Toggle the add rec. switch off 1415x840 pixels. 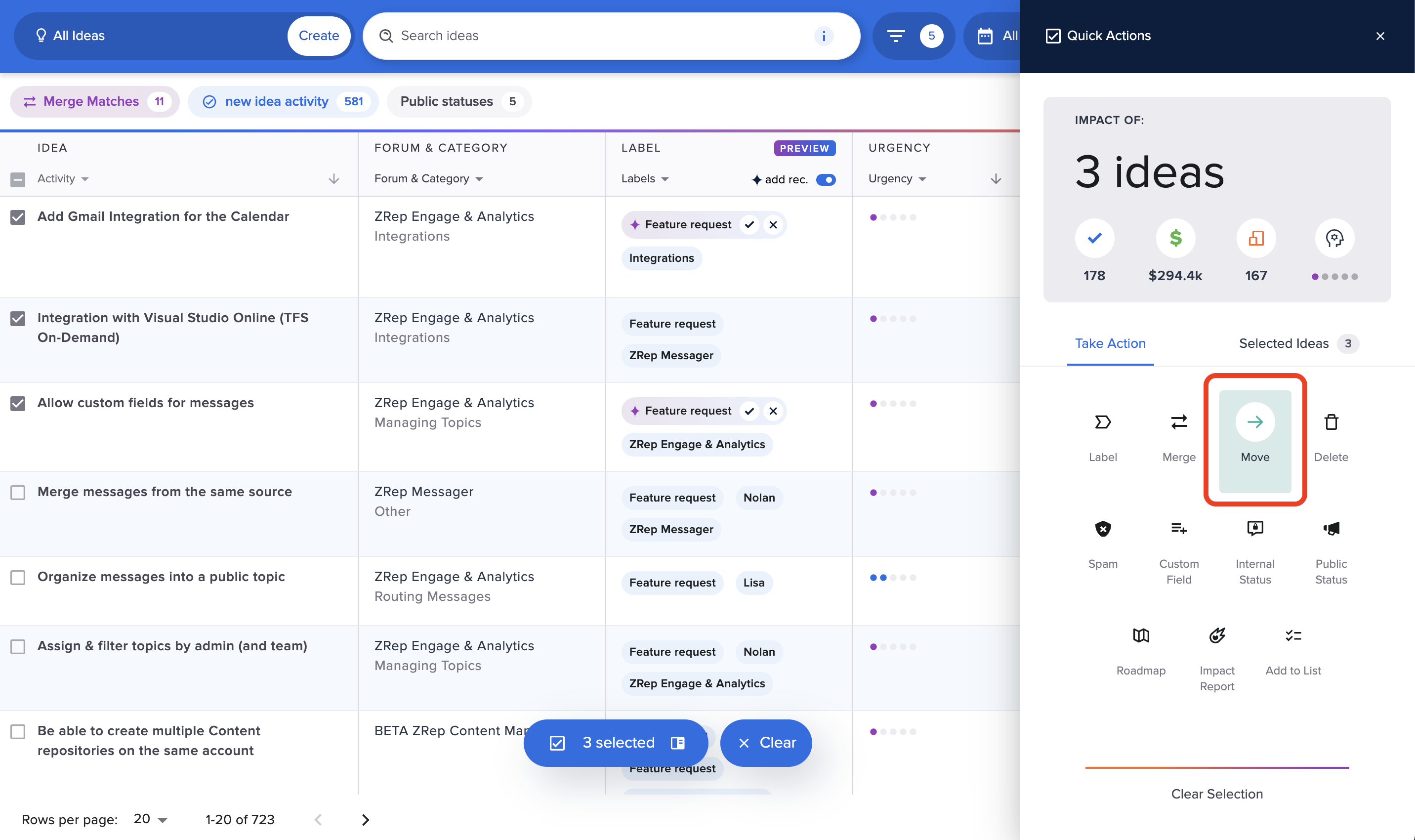point(826,180)
